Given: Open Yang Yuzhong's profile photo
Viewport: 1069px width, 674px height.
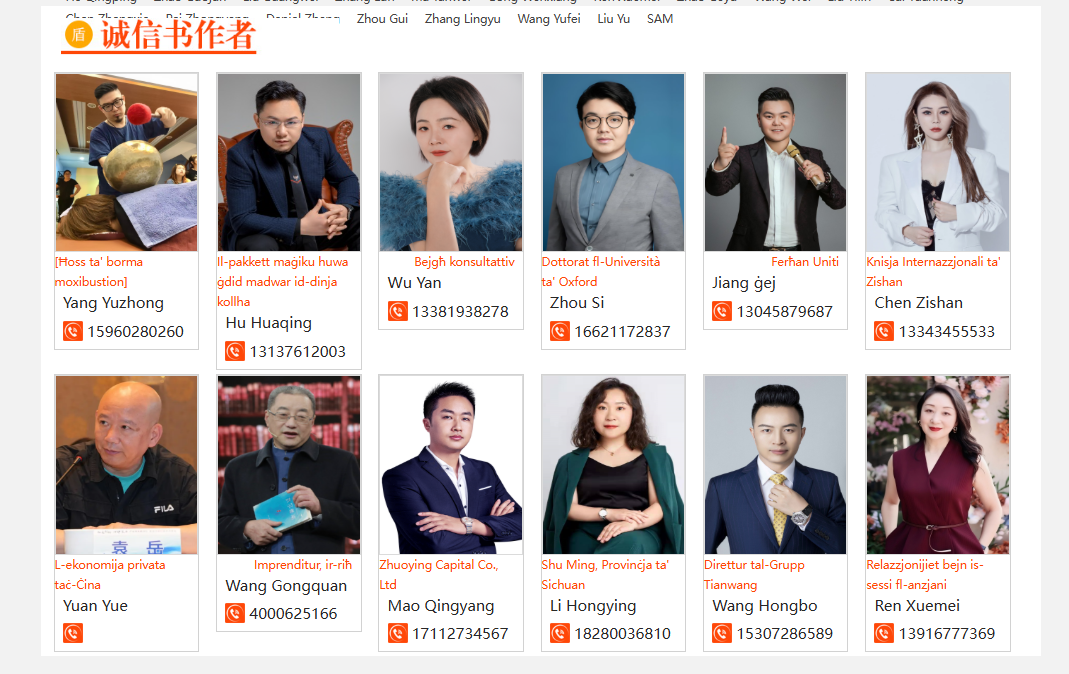Looking at the screenshot, I should tap(127, 162).
